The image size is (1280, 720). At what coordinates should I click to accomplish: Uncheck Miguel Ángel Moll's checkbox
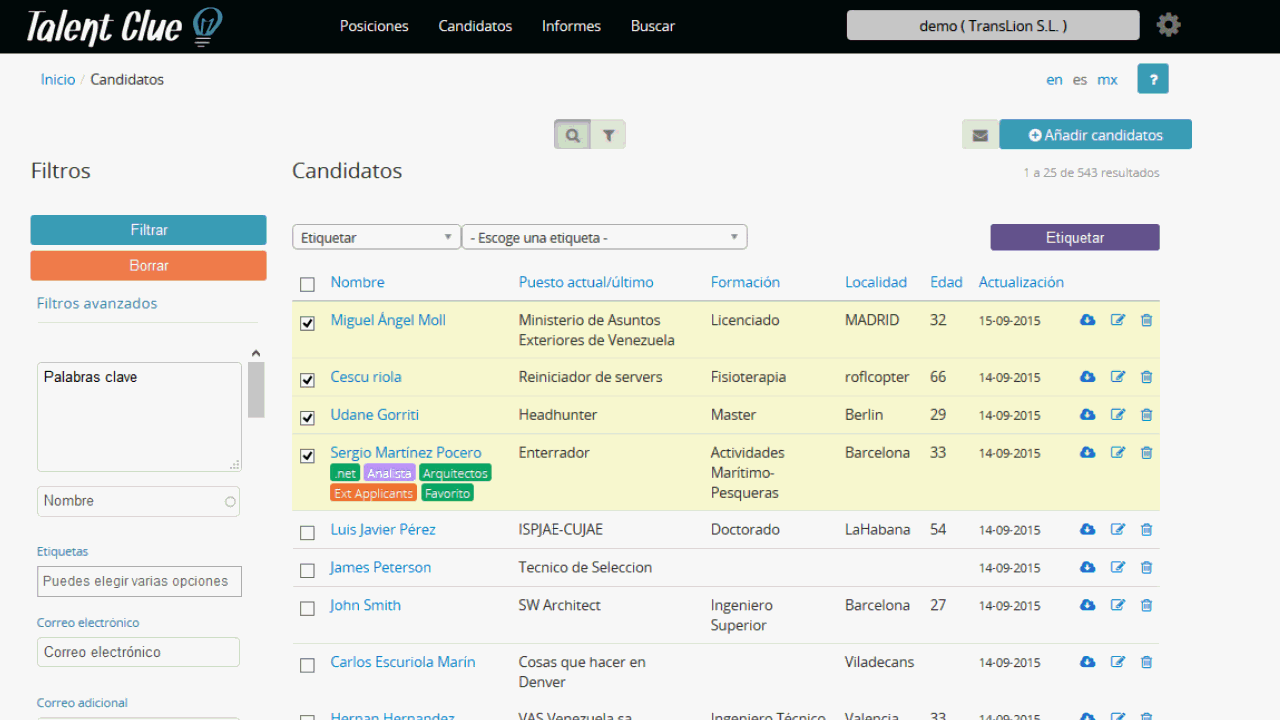pyautogui.click(x=308, y=323)
